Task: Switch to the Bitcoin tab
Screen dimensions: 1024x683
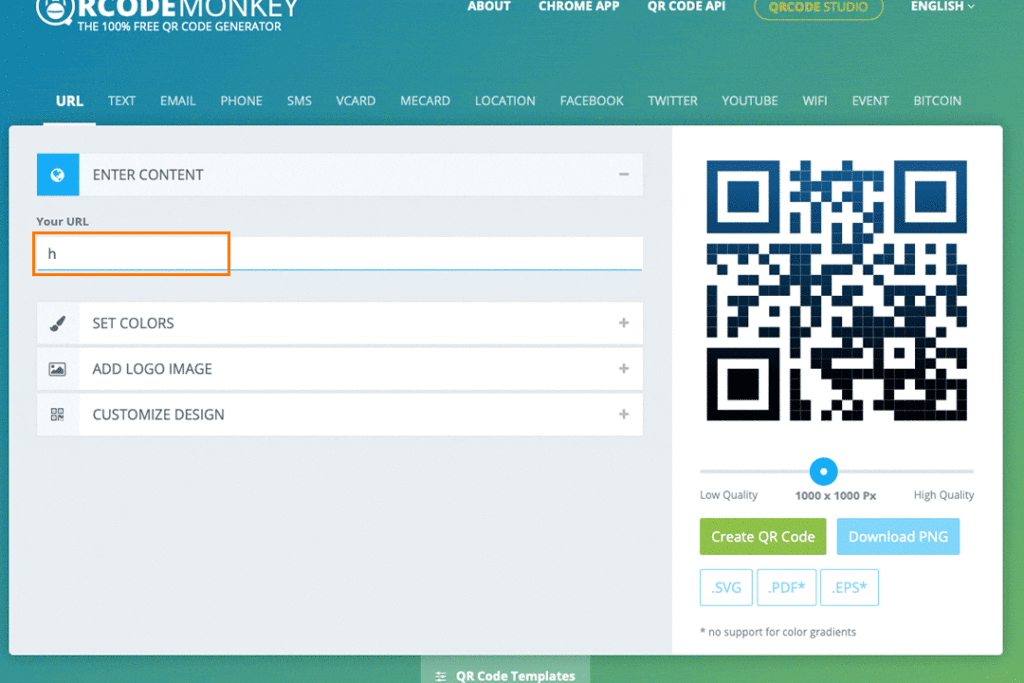Action: tap(937, 101)
